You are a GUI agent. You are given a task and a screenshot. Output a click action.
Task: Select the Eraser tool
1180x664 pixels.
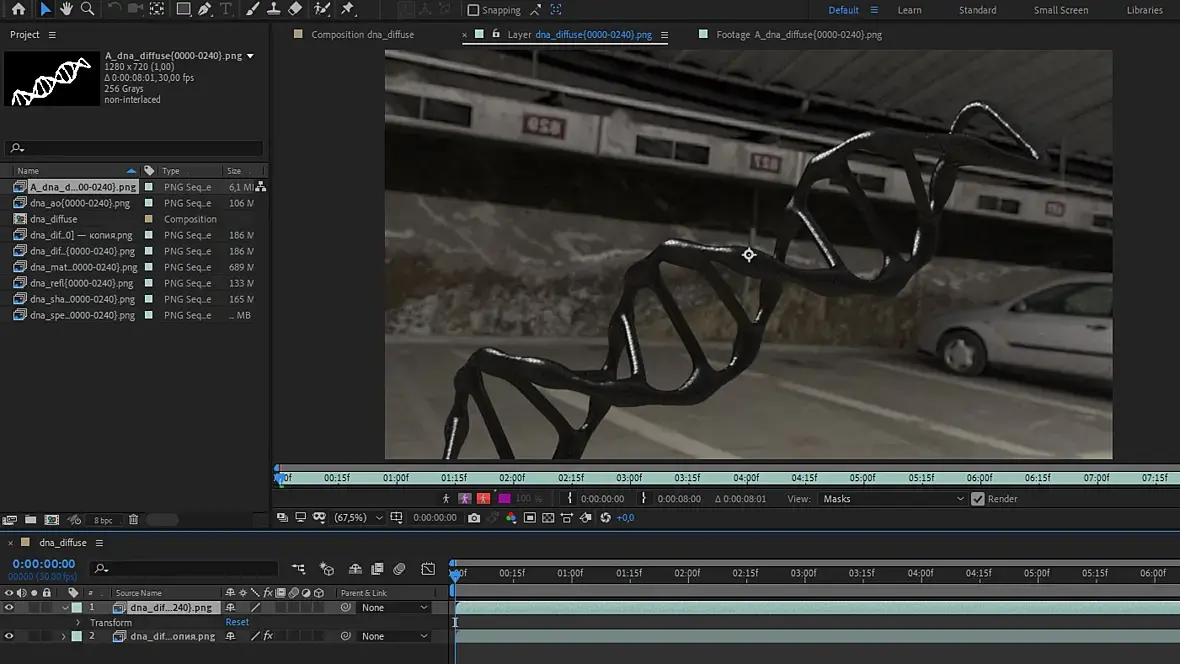coord(295,9)
